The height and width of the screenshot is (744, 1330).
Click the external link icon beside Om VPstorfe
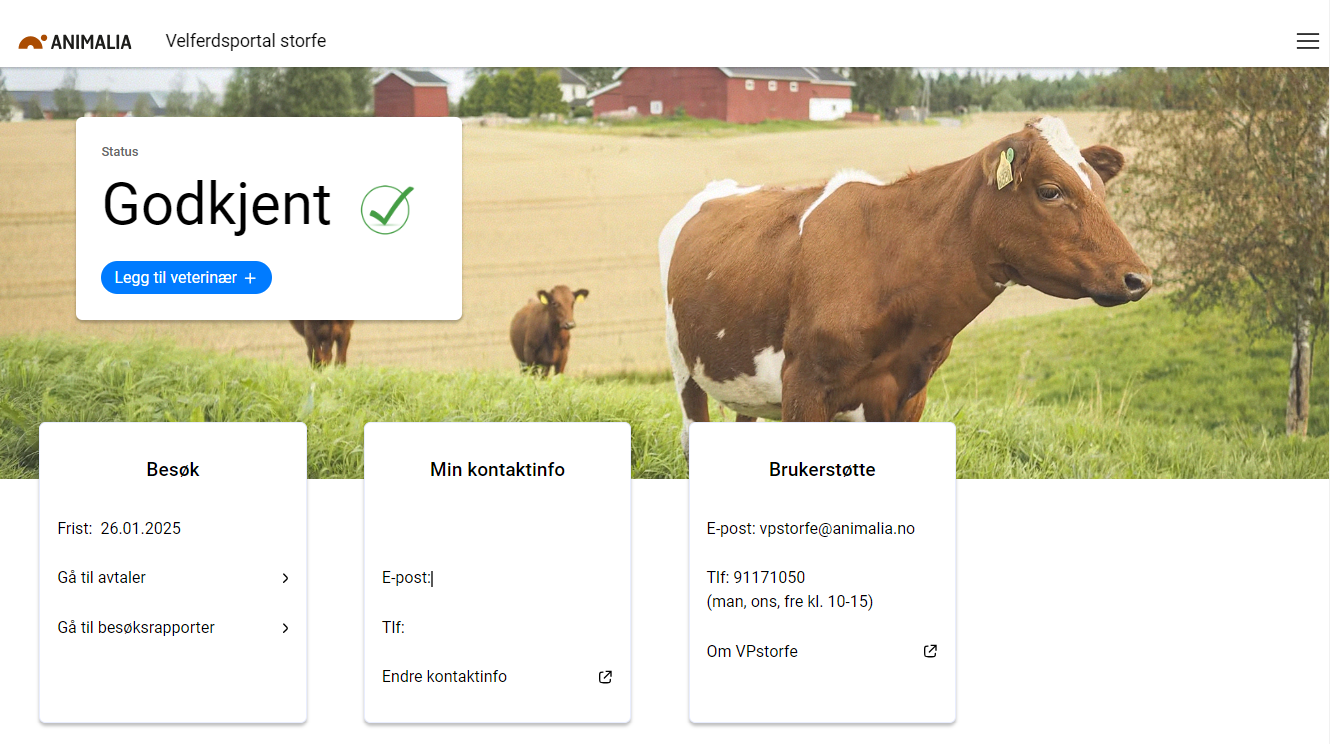[930, 651]
